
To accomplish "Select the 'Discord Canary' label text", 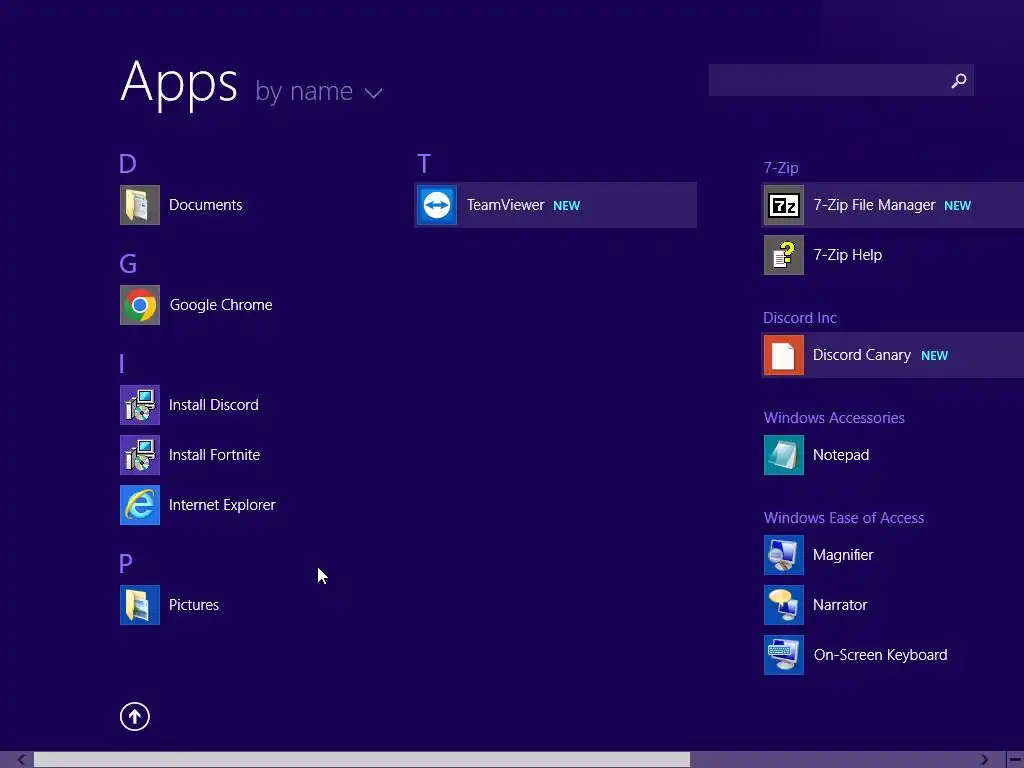I will pyautogui.click(x=862, y=355).
